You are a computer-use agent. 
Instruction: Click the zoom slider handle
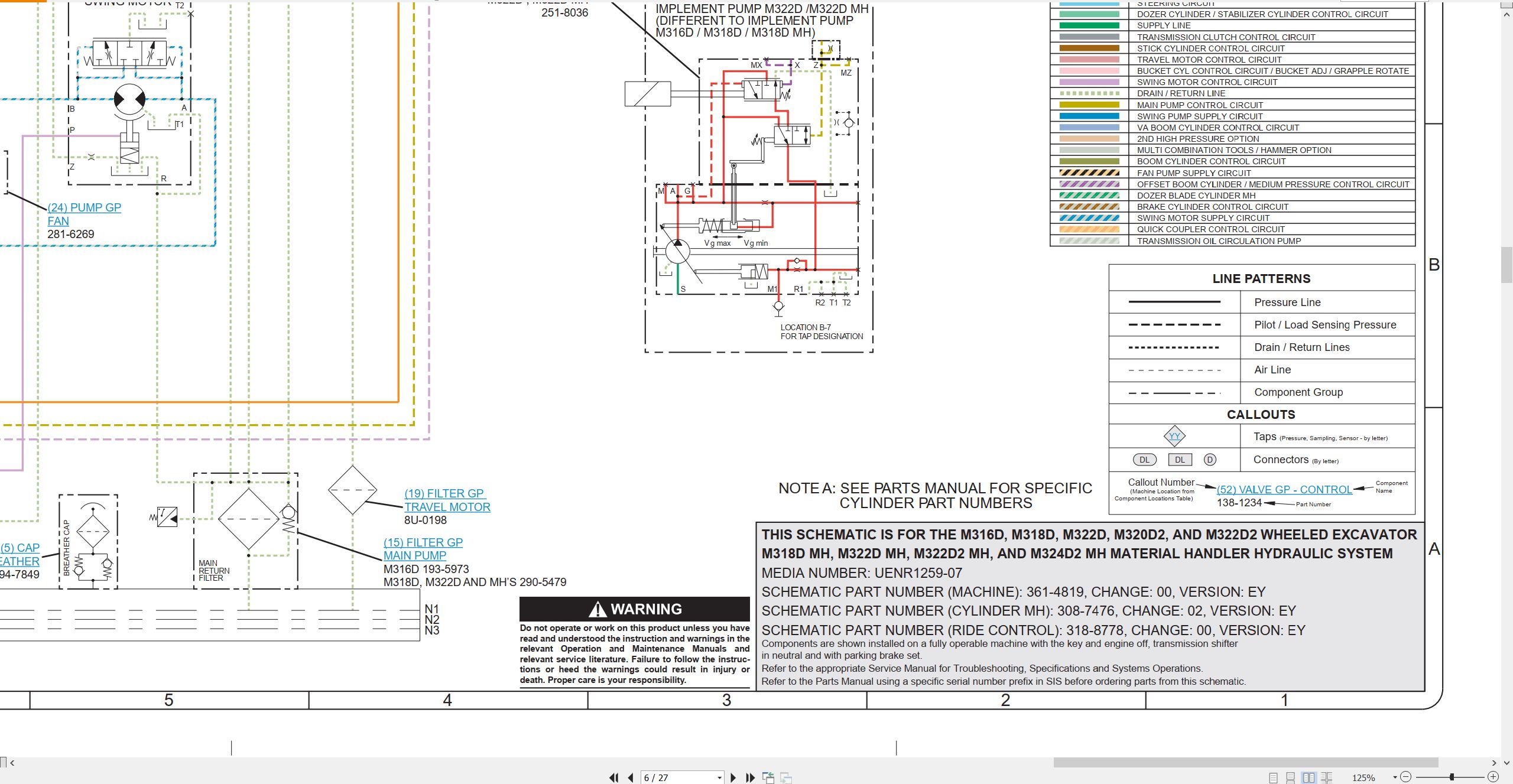pyautogui.click(x=1452, y=777)
